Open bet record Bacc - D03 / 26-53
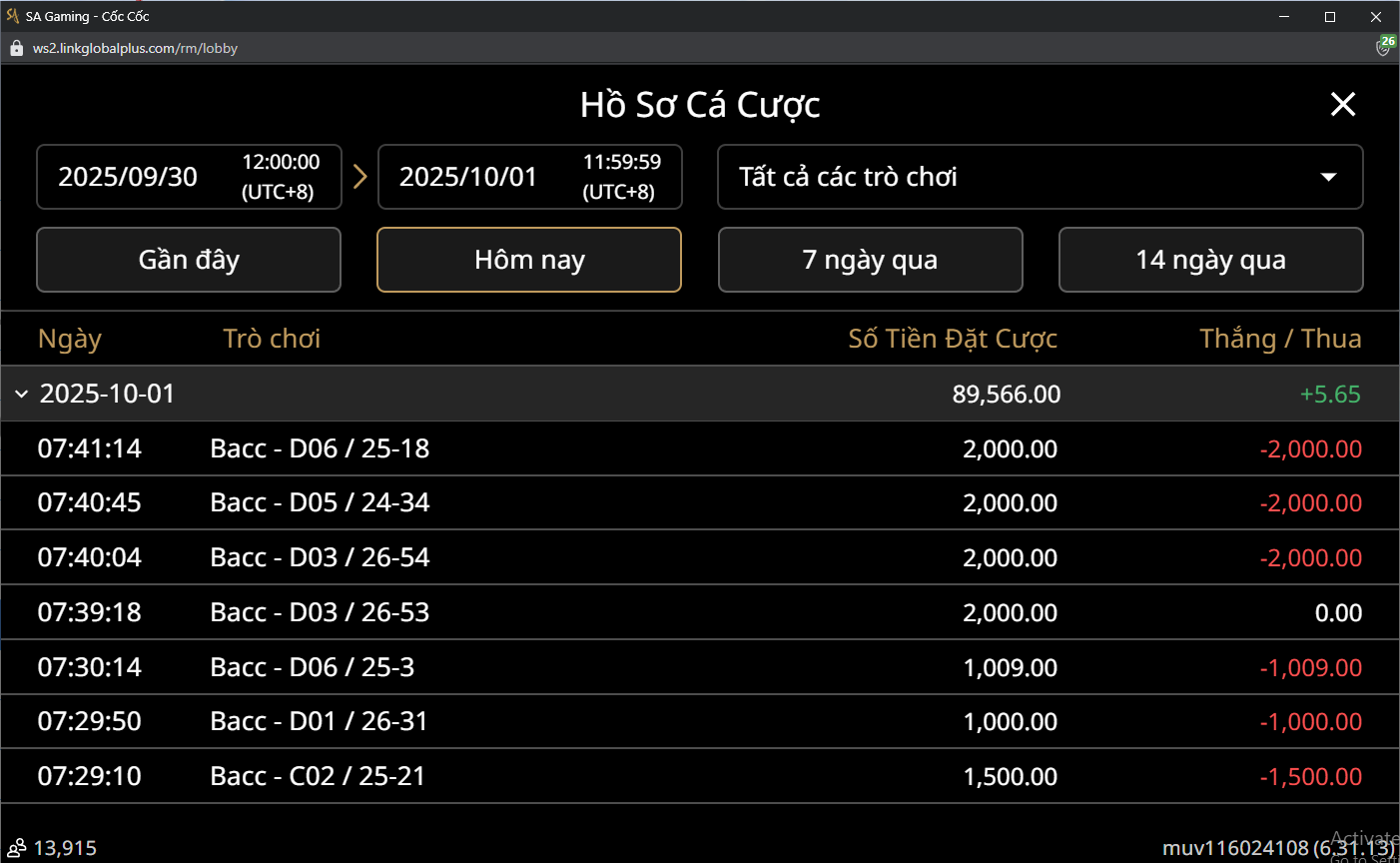The height and width of the screenshot is (863, 1400). click(x=320, y=612)
